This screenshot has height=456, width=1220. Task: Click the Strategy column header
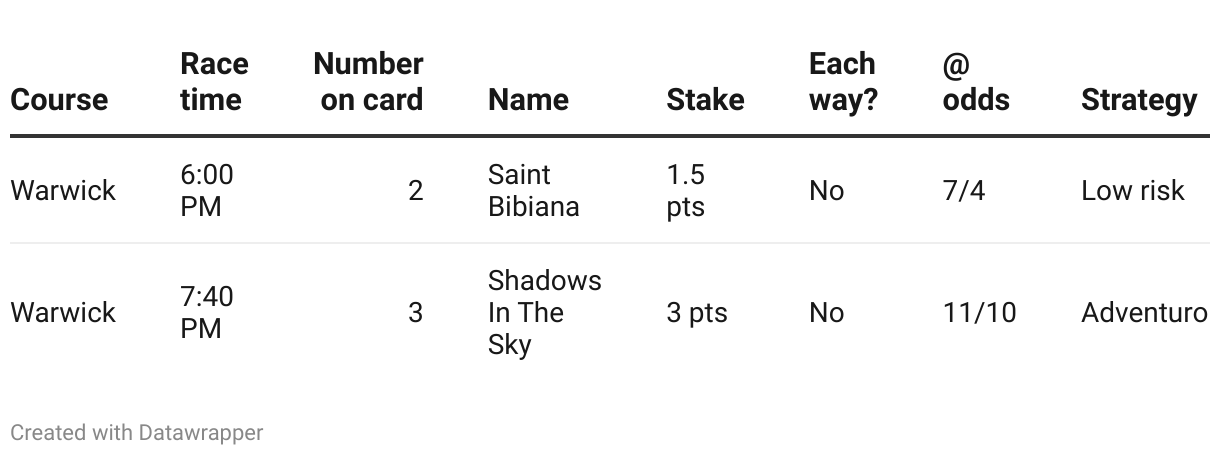point(1138,100)
